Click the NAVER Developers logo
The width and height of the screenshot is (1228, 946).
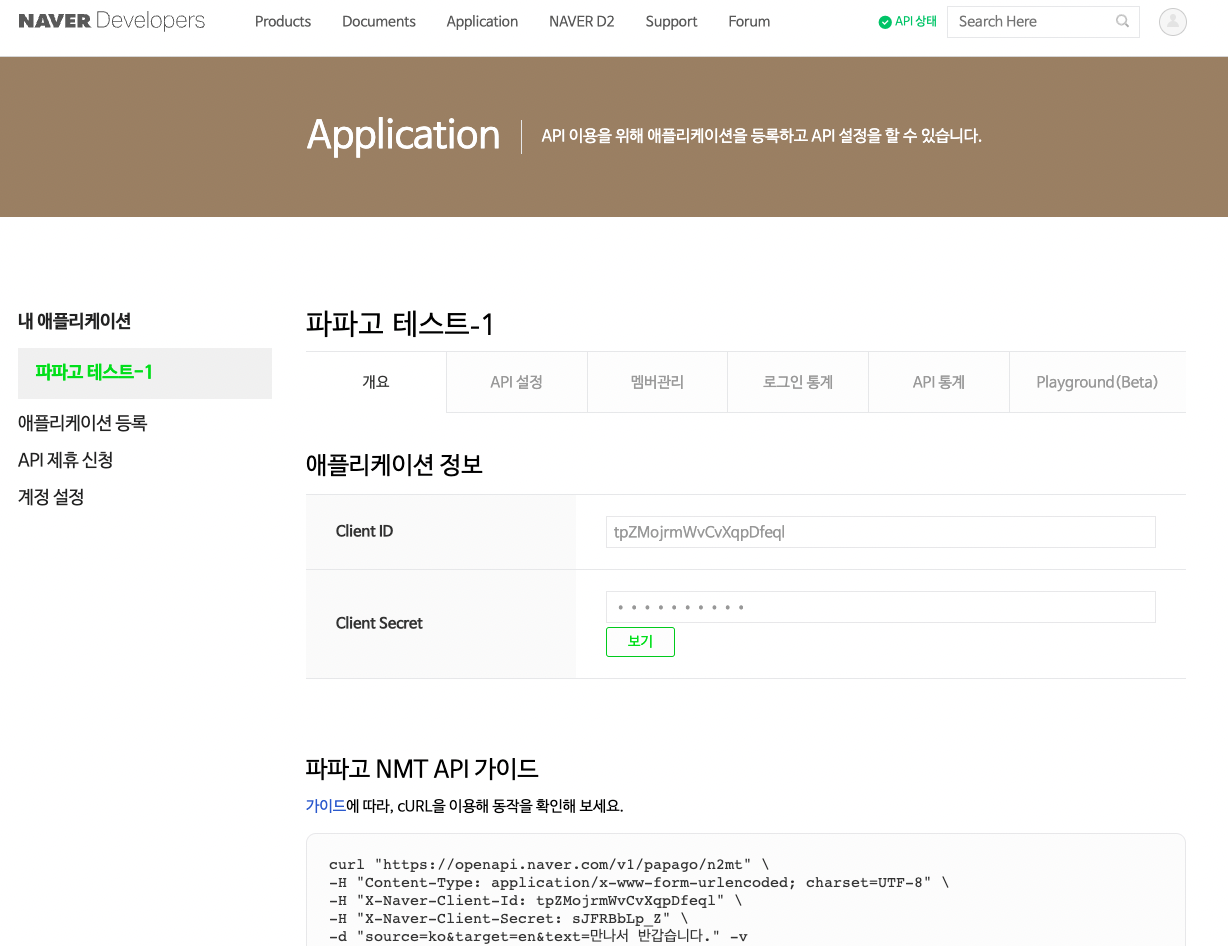(112, 21)
